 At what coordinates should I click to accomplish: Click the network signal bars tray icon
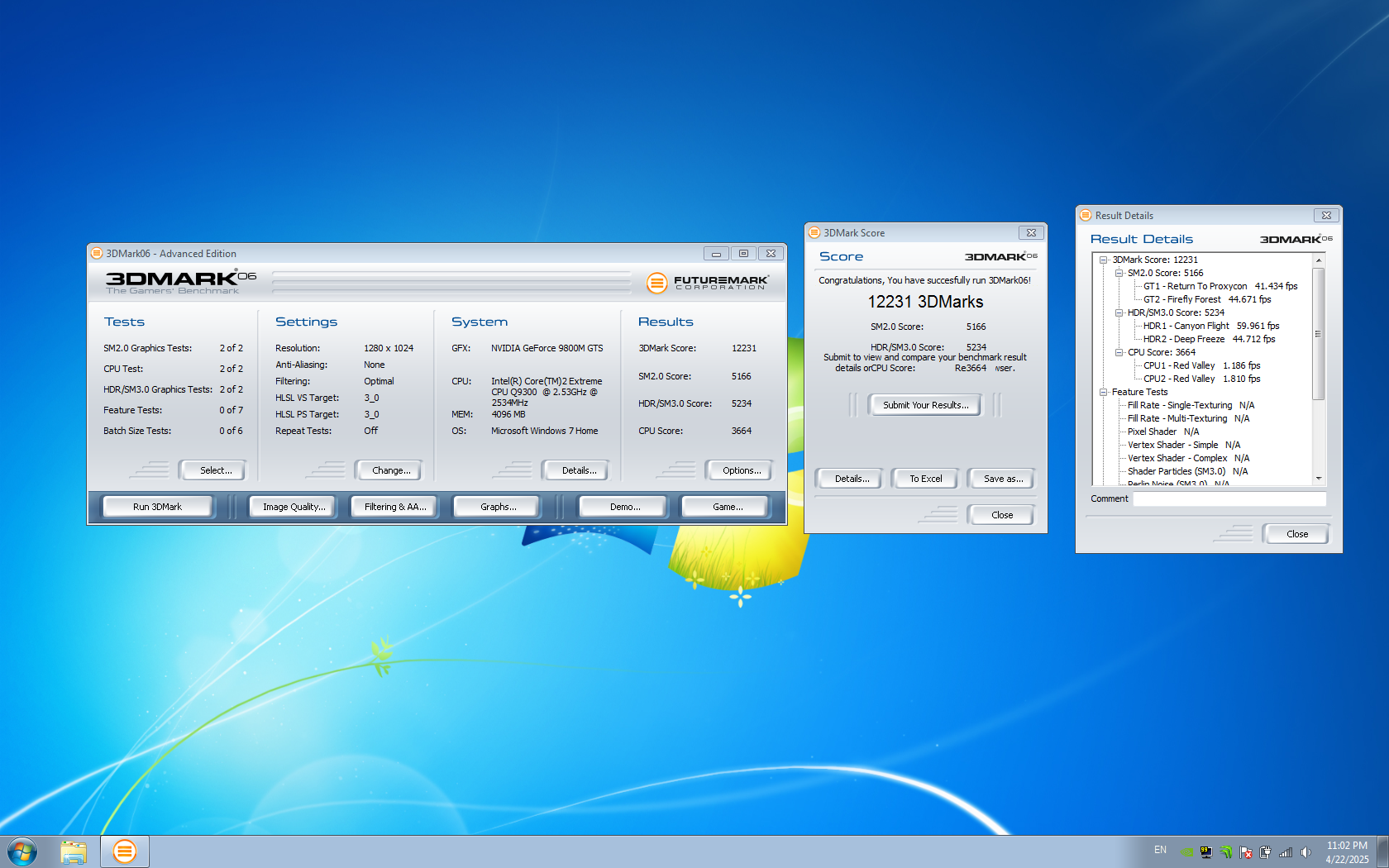coord(1286,852)
